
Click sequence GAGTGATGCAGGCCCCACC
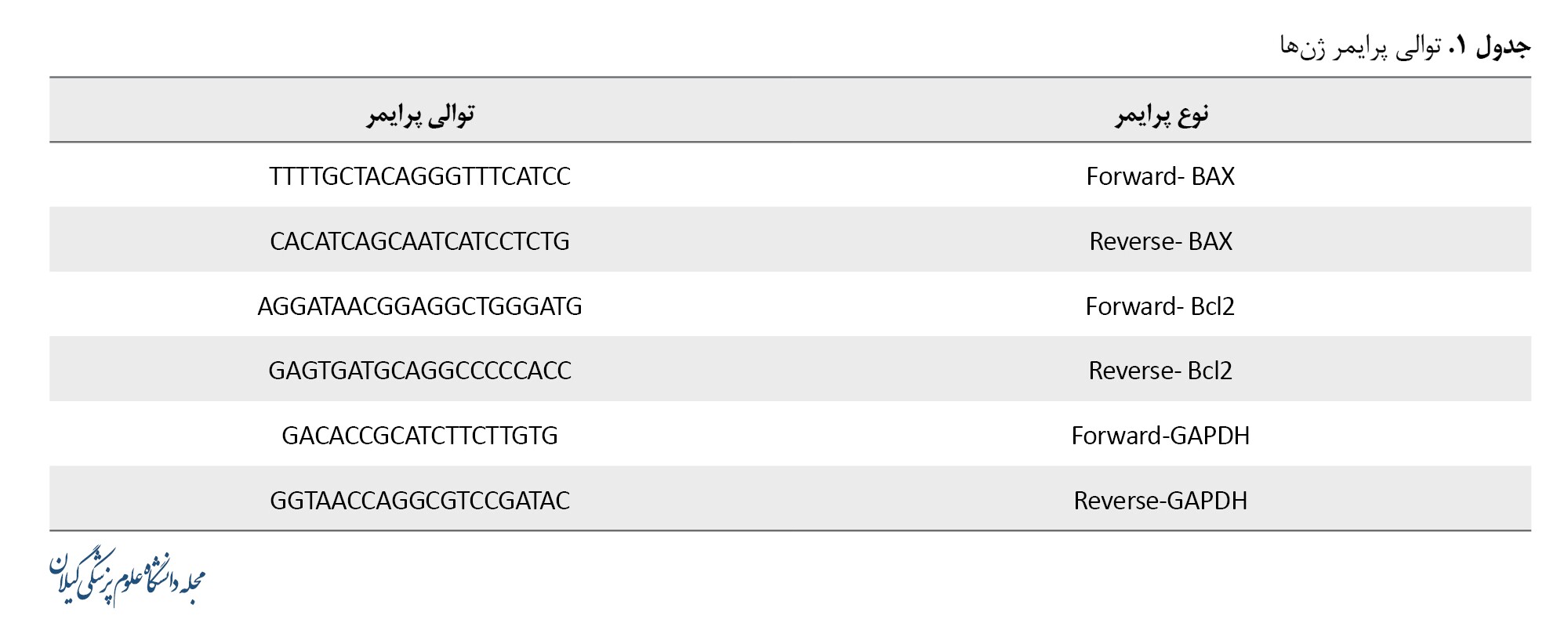[x=419, y=371]
